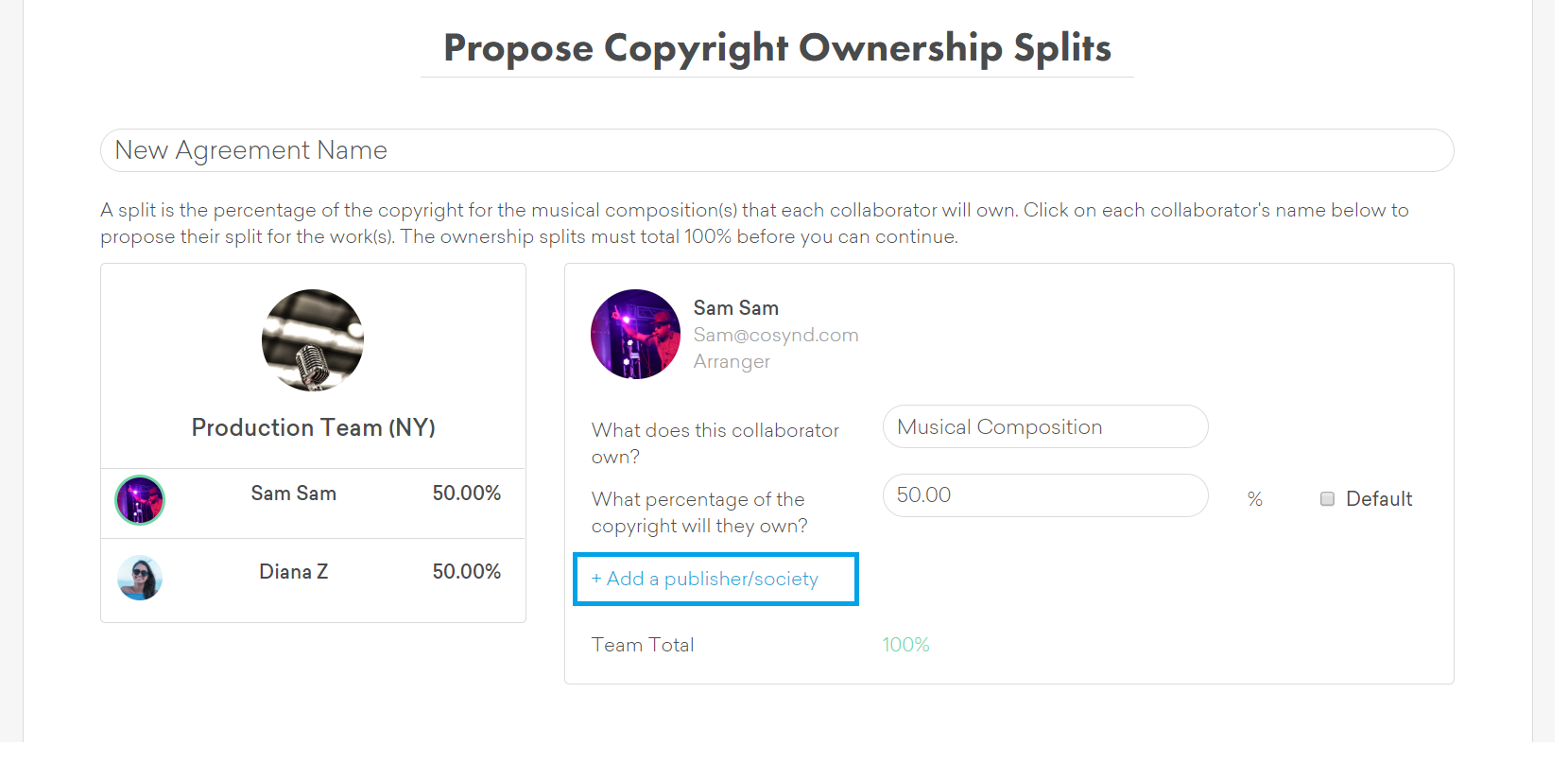
Task: Click the Production Team microphone avatar
Action: click(x=313, y=340)
